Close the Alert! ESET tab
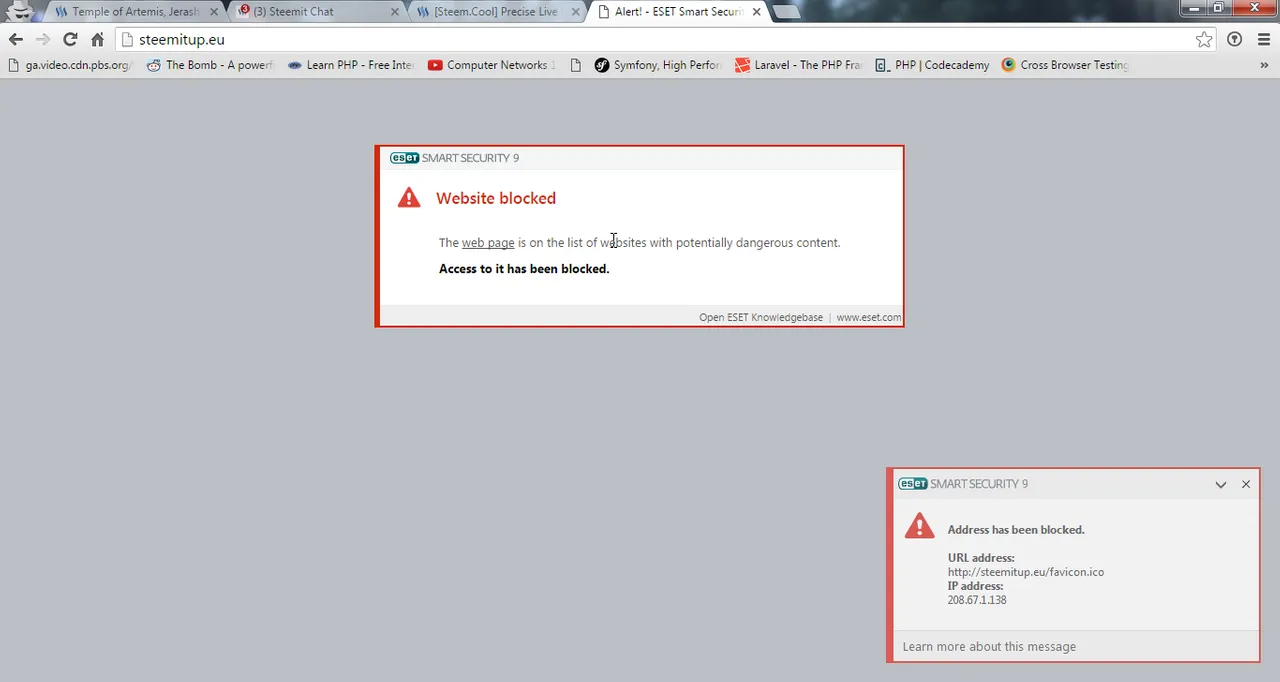1280x682 pixels. coord(756,12)
